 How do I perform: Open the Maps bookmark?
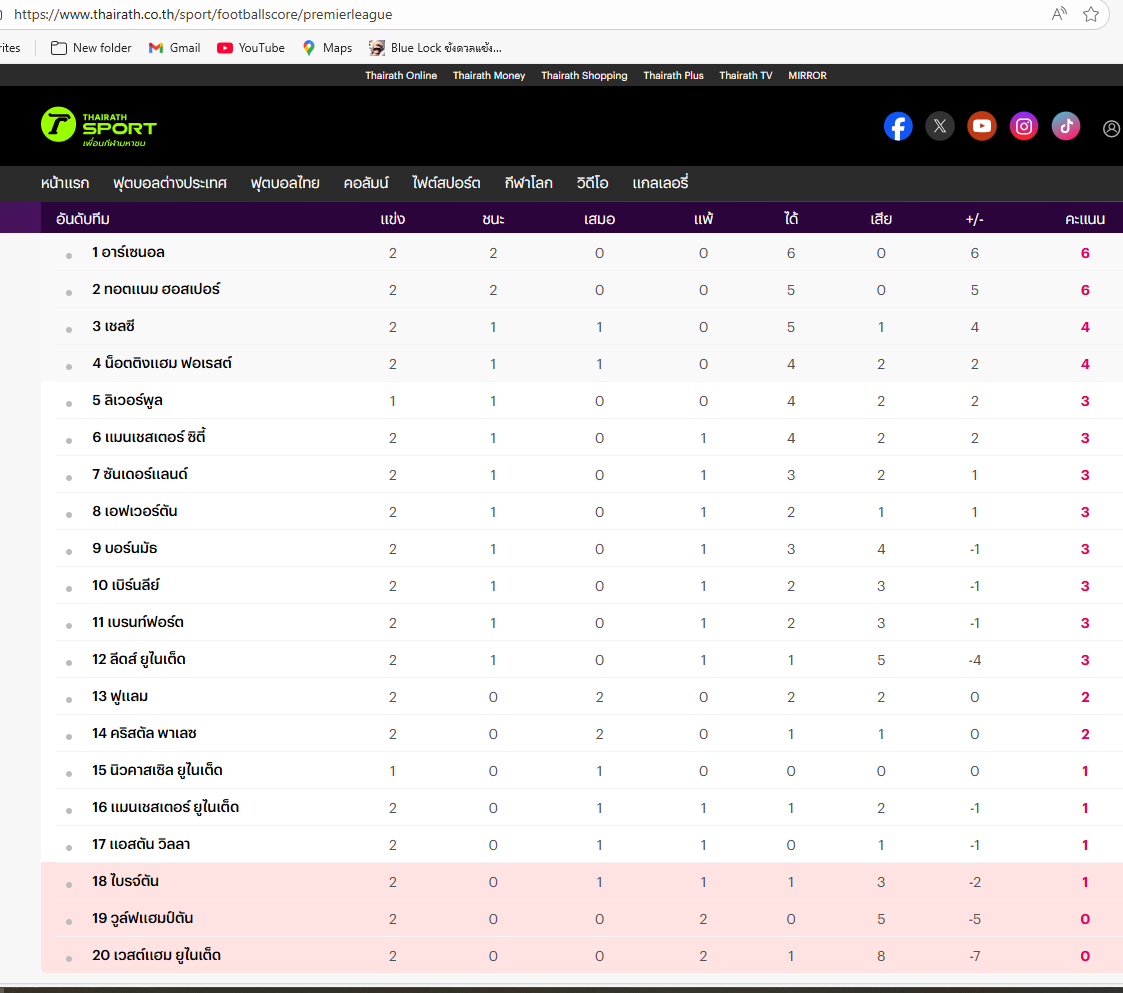pos(327,48)
